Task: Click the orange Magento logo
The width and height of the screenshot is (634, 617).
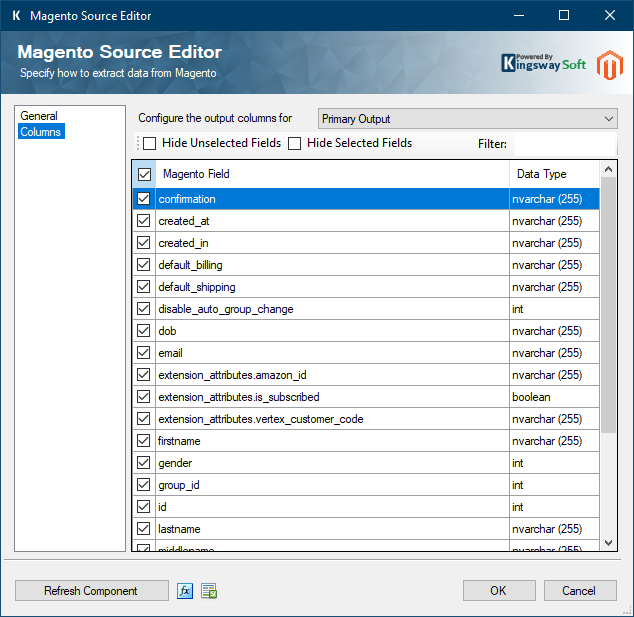Action: click(x=610, y=65)
